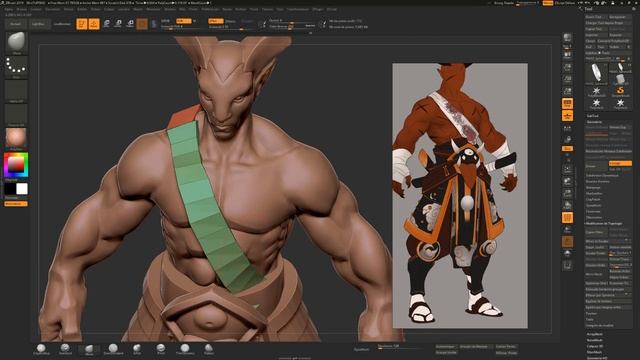This screenshot has width=640, height=360.
Task: Expand the ArrayMesh section
Action: point(595,334)
